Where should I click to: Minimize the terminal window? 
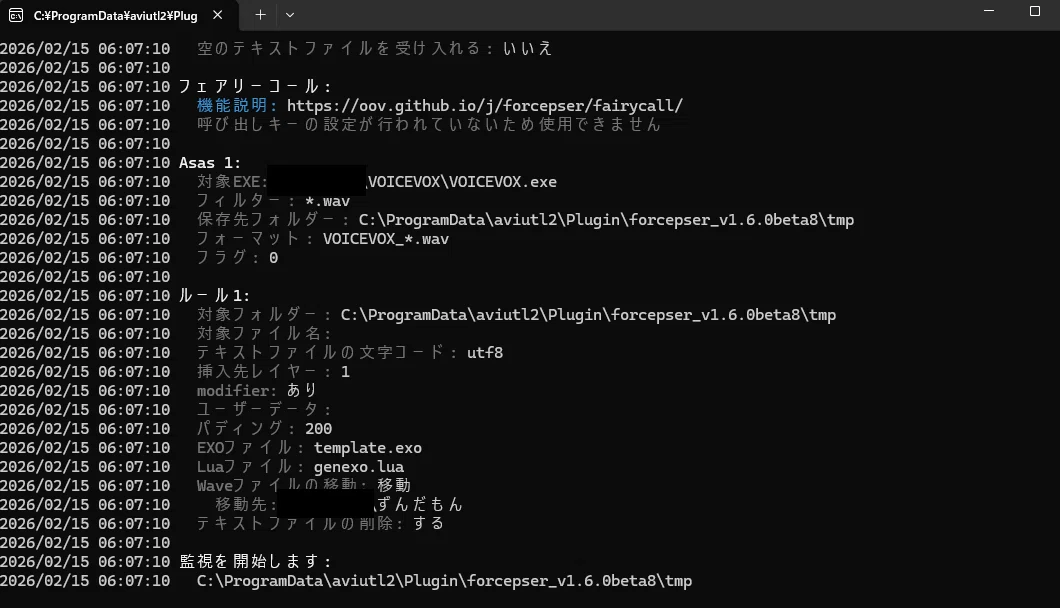(989, 11)
